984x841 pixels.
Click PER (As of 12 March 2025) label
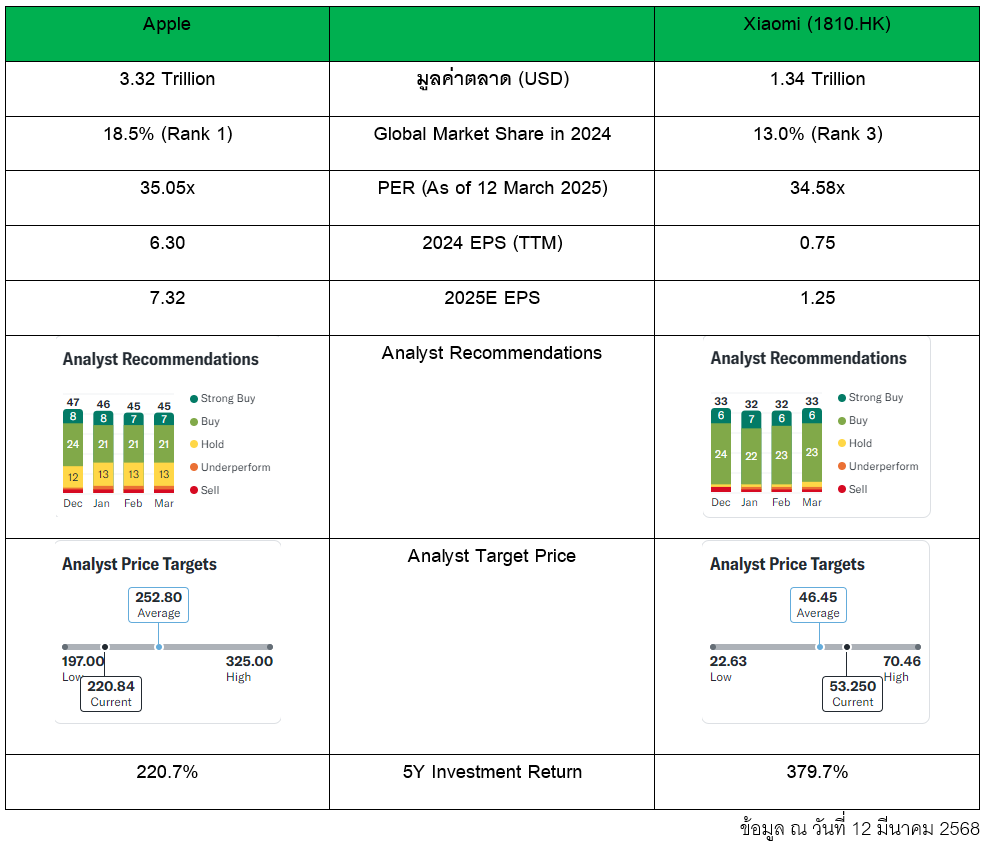[x=493, y=188]
